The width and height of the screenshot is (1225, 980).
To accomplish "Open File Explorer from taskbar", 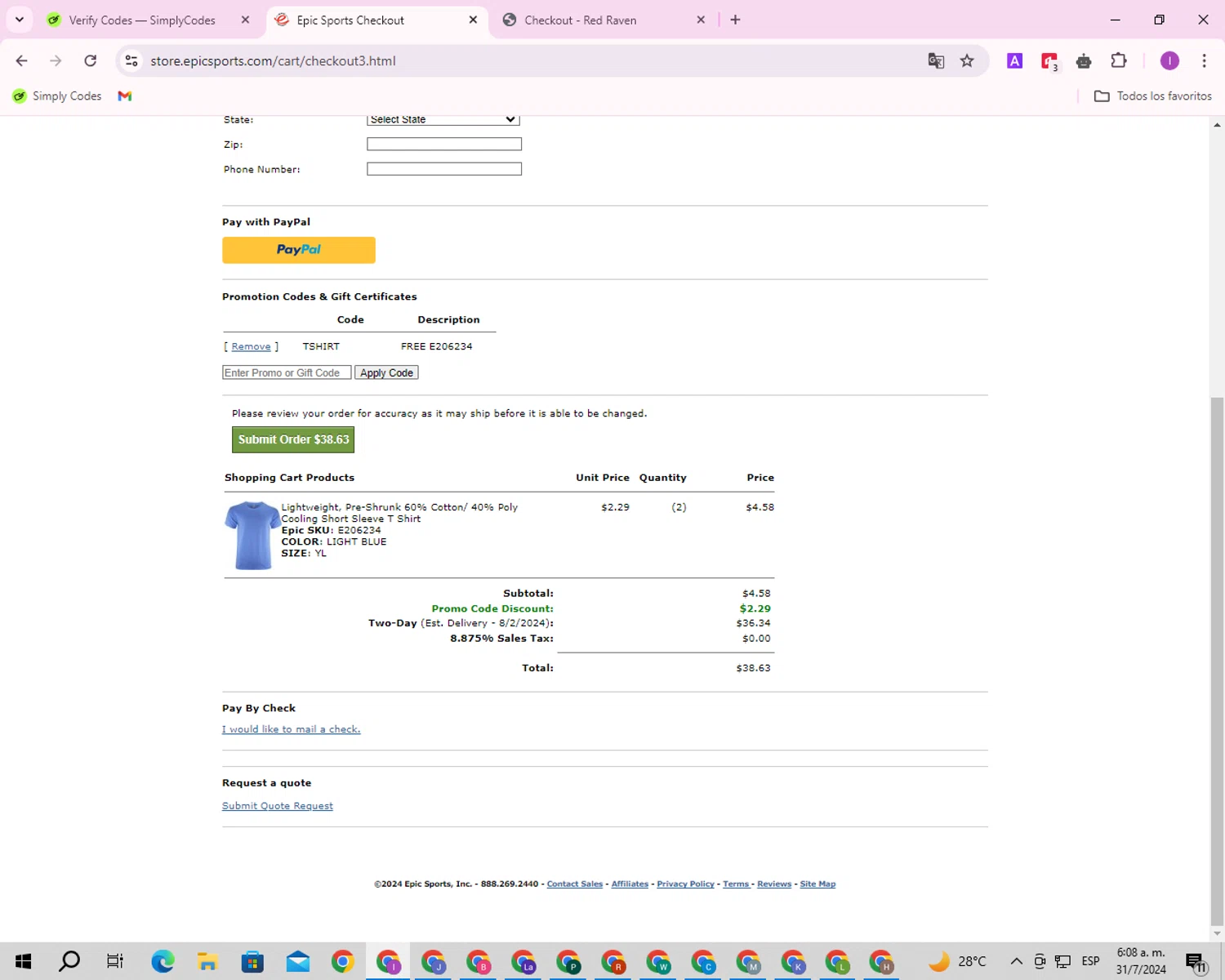I will 207,961.
